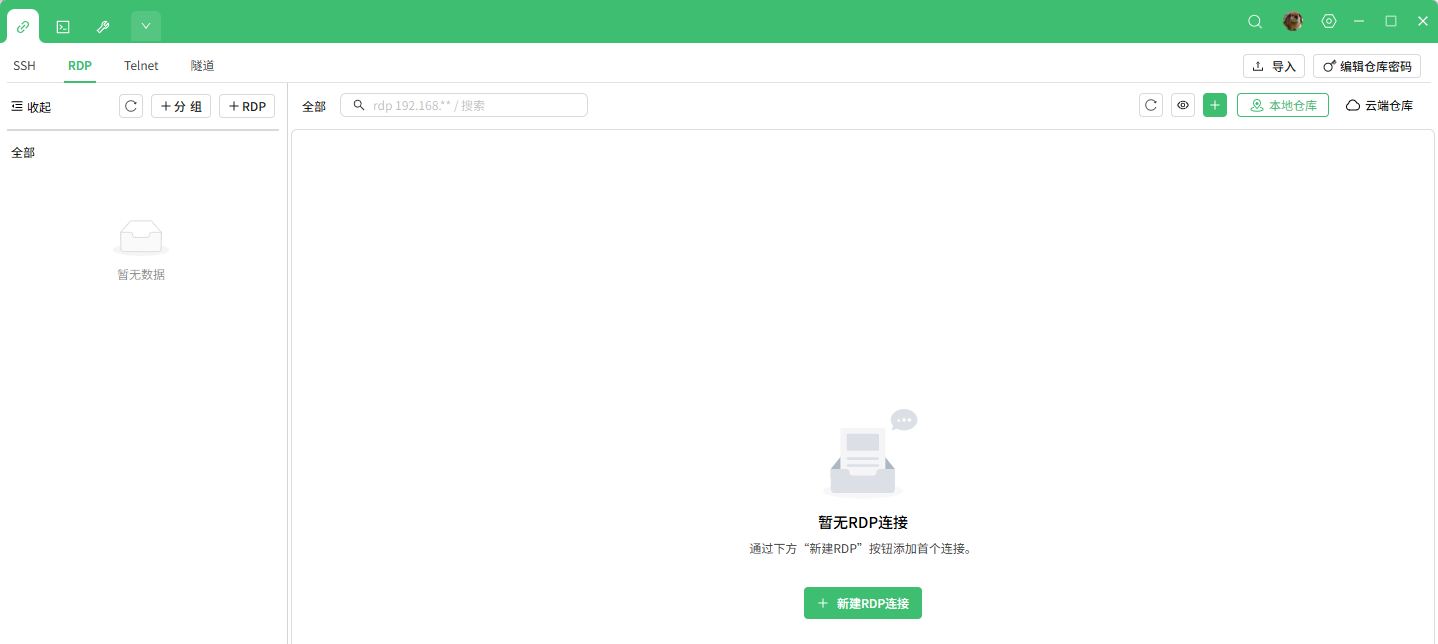Open the 隧道 tab
Screen dimensions: 1438x644
click(x=202, y=66)
